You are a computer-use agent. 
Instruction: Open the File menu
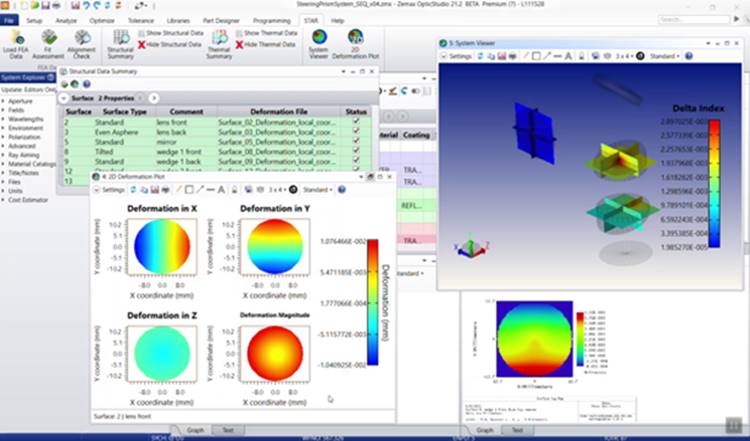pyautogui.click(x=9, y=21)
